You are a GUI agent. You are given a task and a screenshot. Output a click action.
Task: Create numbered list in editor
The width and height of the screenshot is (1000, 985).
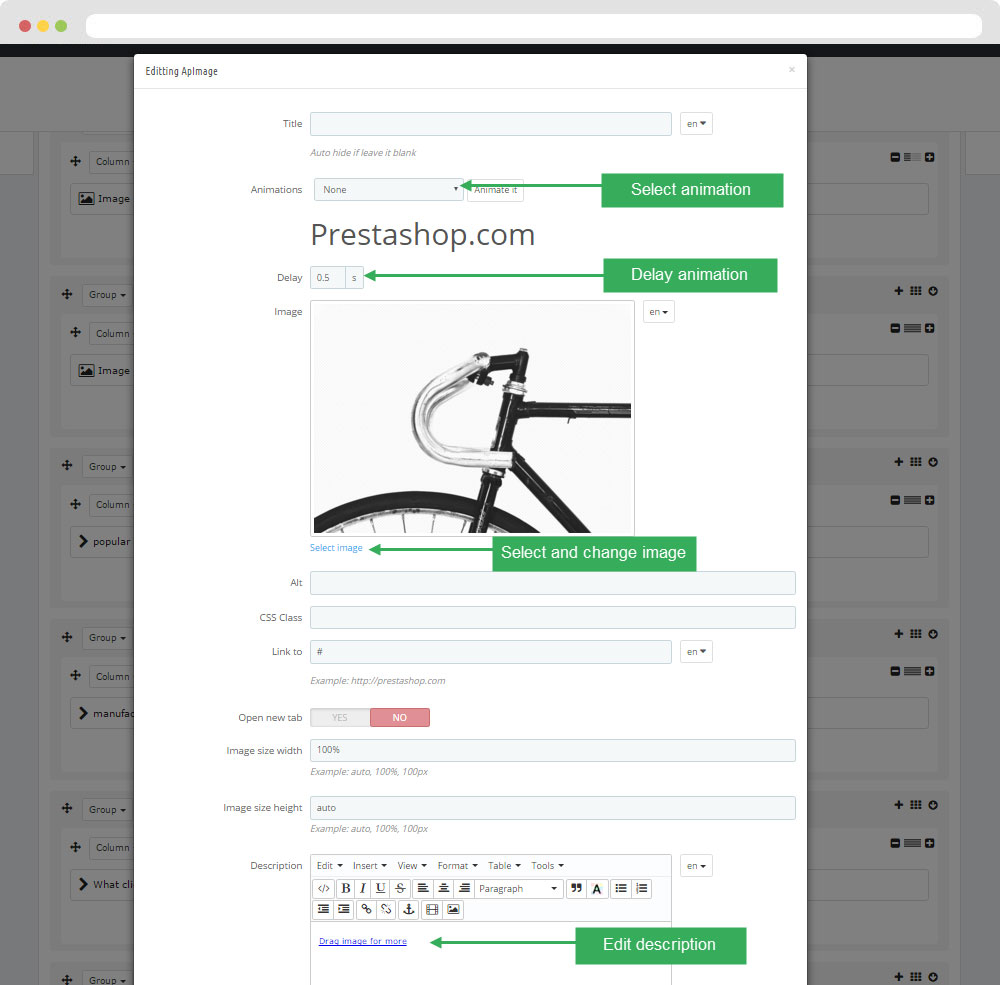(642, 888)
